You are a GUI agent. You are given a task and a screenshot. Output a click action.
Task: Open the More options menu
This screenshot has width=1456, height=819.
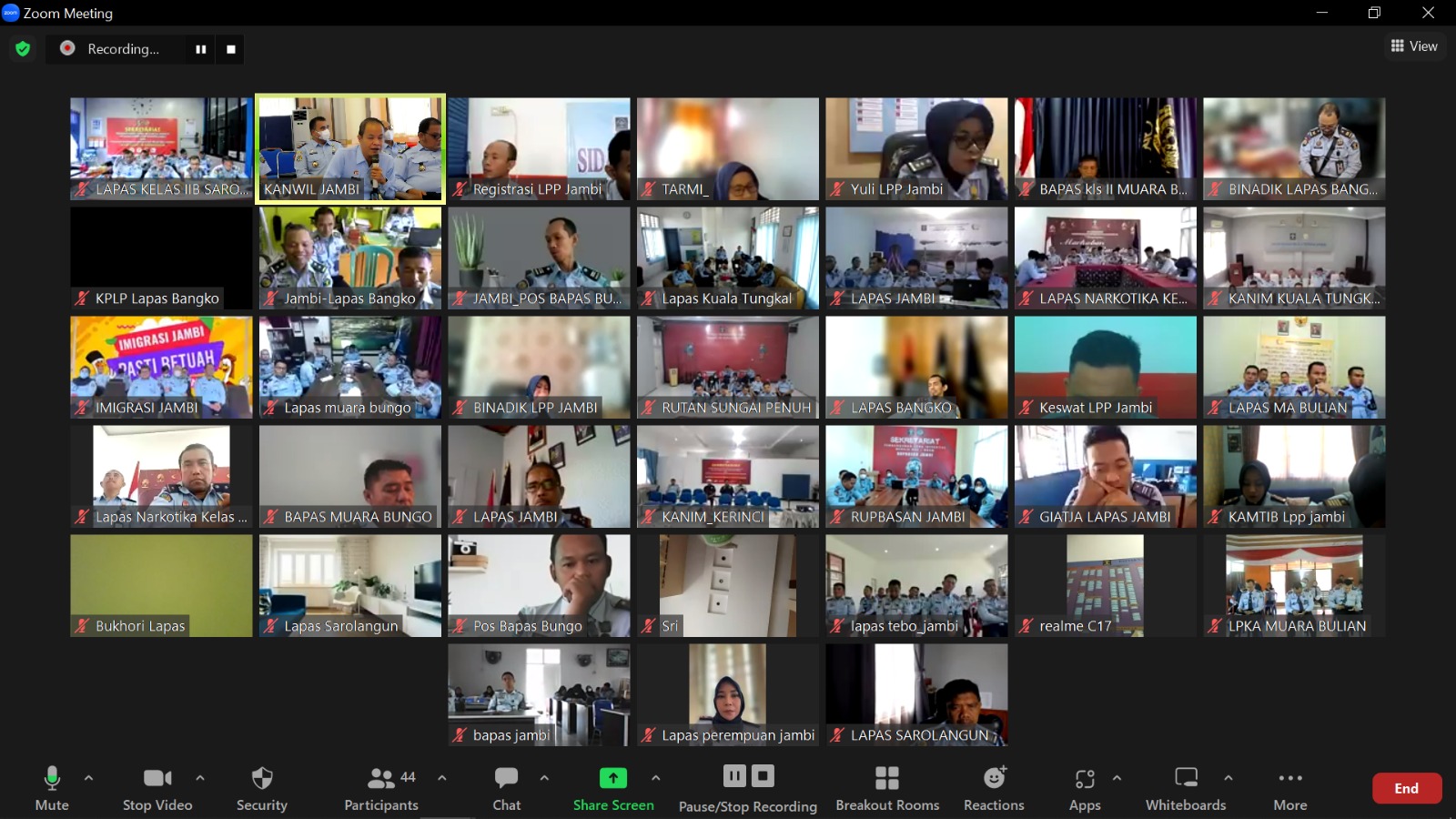point(1290,789)
